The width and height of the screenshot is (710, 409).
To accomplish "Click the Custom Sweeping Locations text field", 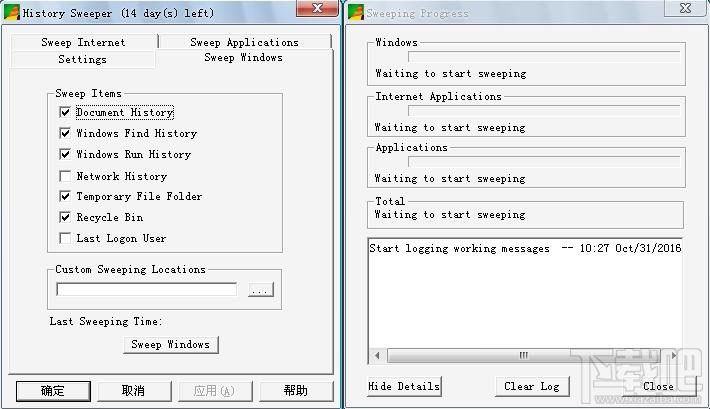I will 146,289.
